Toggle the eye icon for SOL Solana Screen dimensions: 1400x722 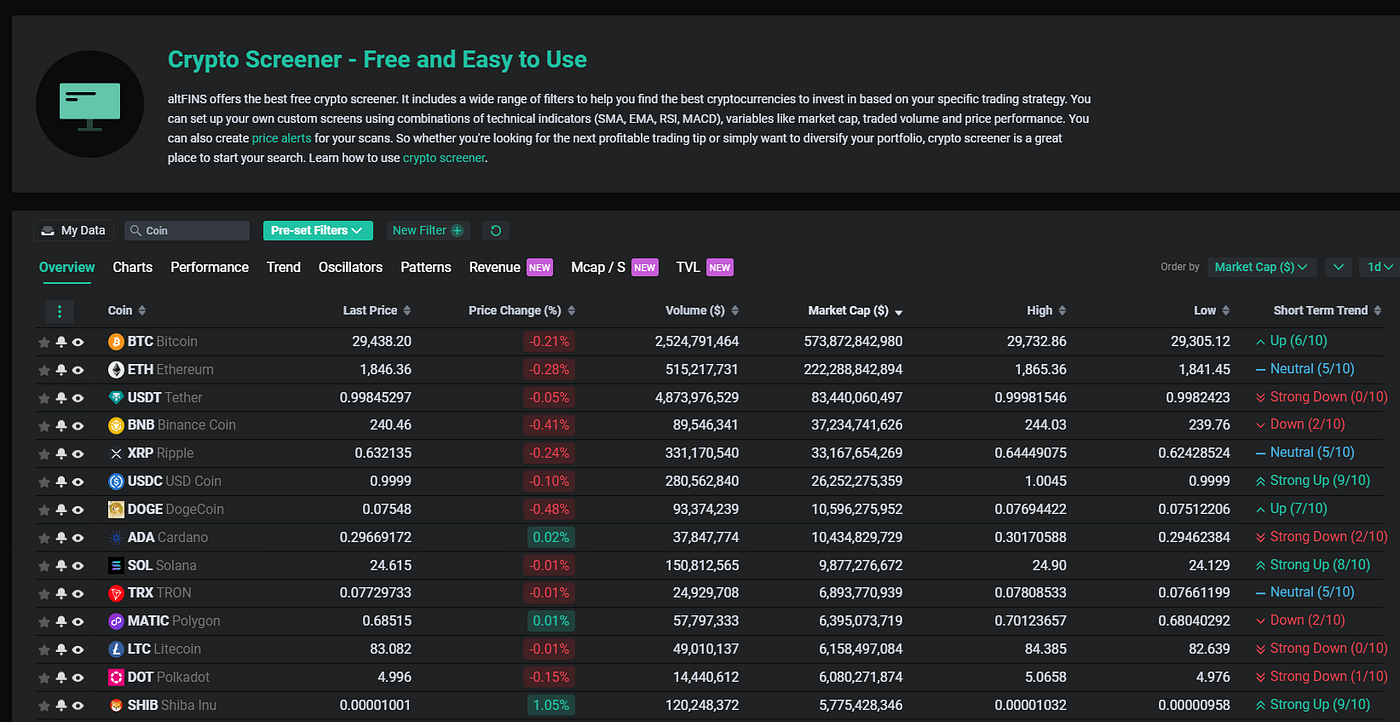78,566
